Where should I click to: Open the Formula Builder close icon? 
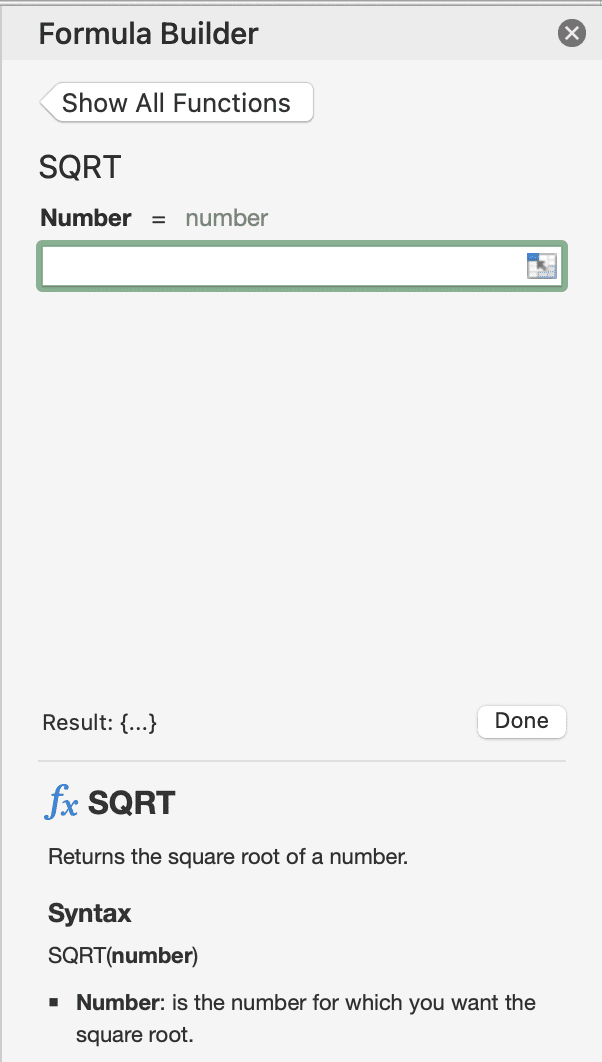tap(571, 33)
